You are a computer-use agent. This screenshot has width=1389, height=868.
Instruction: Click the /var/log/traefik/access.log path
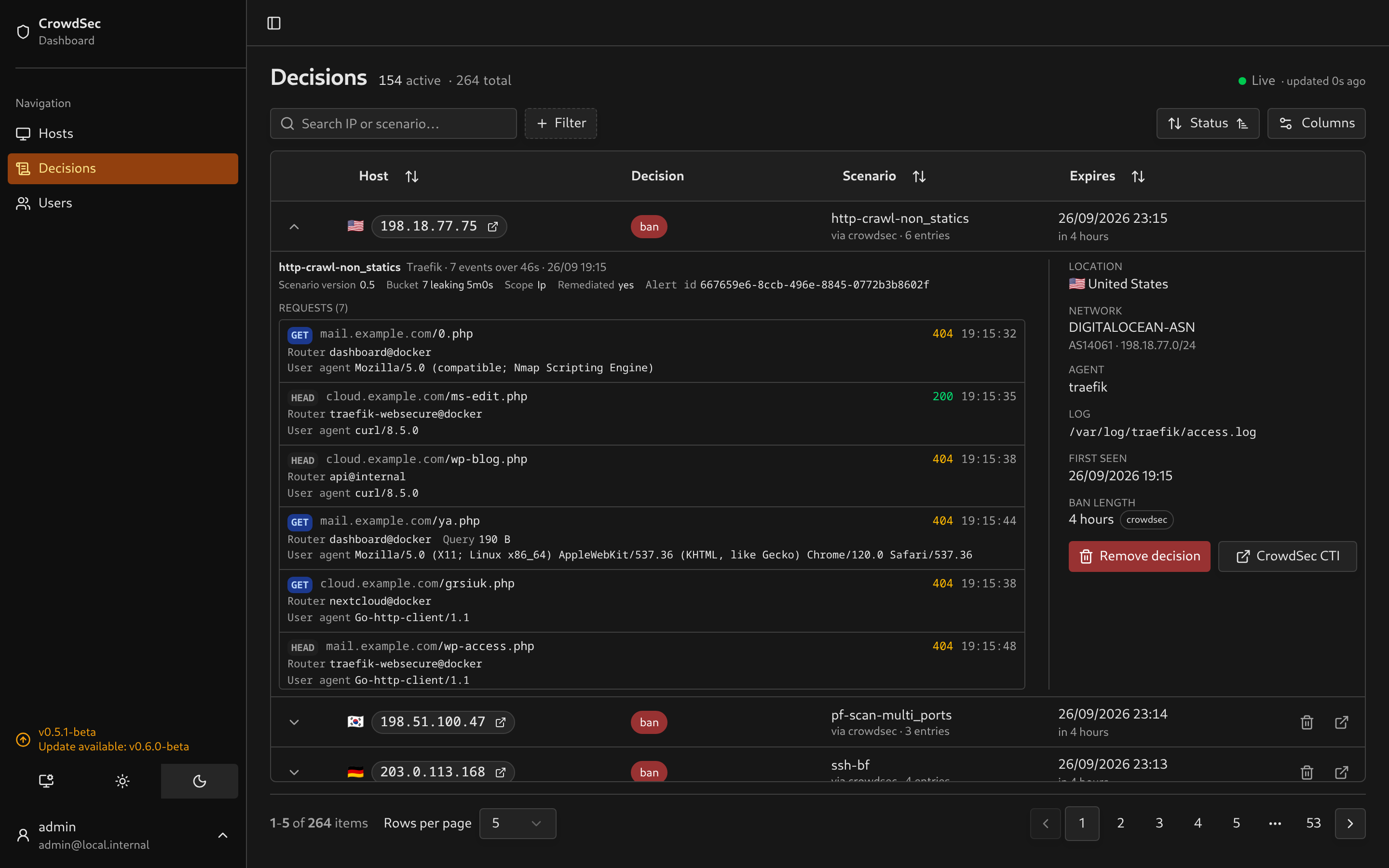(x=1162, y=432)
